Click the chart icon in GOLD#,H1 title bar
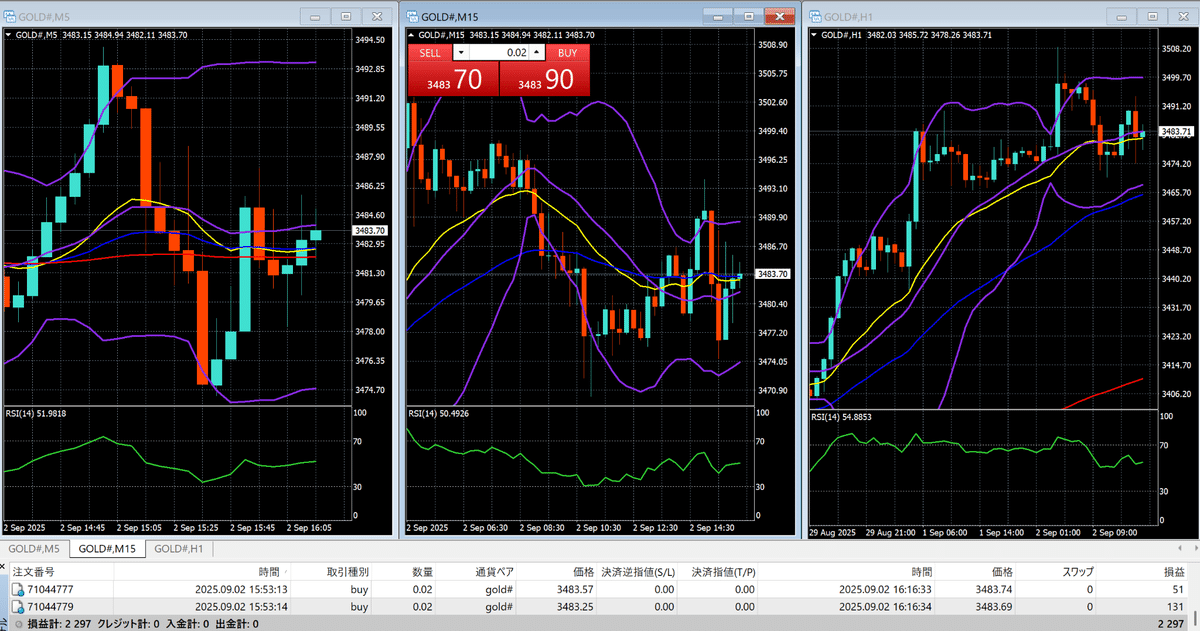Image resolution: width=1200 pixels, height=631 pixels. 815,15
